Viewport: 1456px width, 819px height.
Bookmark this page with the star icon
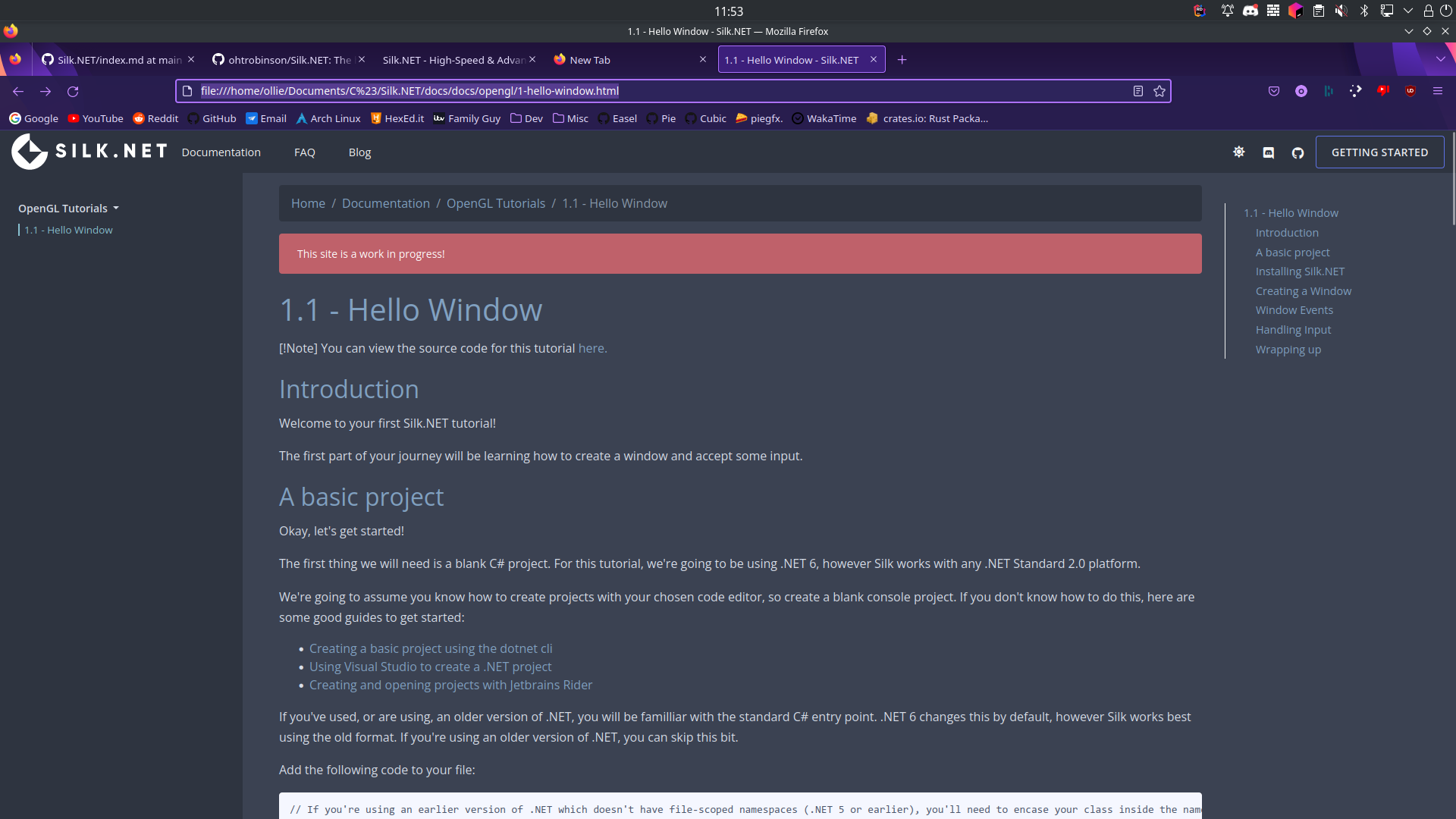tap(1159, 91)
